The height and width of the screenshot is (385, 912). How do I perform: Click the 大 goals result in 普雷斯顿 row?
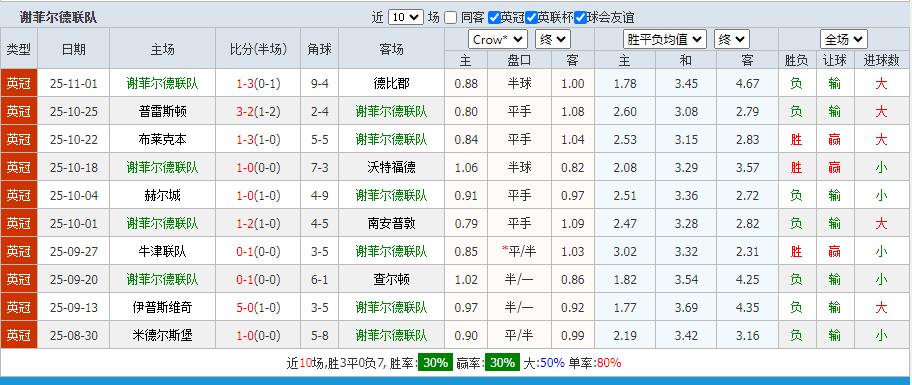tap(881, 112)
